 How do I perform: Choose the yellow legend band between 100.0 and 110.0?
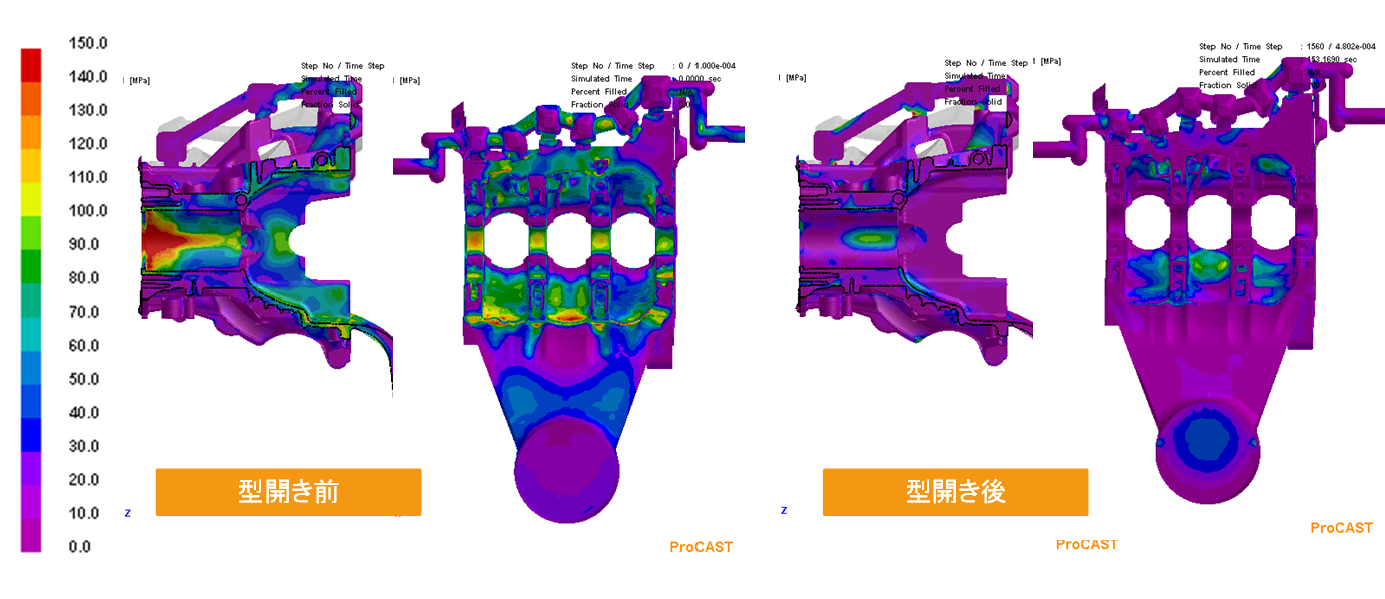click(32, 199)
